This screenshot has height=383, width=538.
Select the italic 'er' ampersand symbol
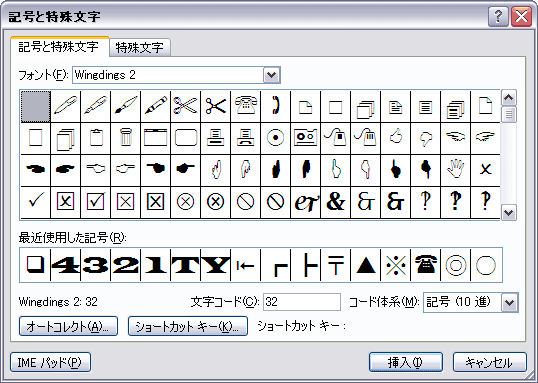pyautogui.click(x=305, y=202)
